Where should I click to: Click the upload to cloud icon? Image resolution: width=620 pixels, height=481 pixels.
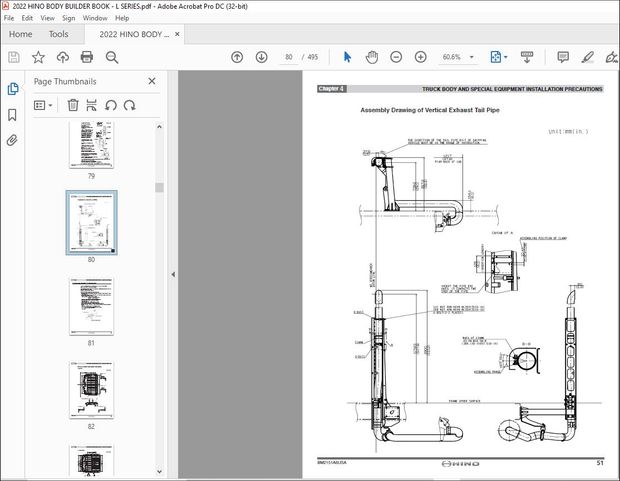click(63, 57)
